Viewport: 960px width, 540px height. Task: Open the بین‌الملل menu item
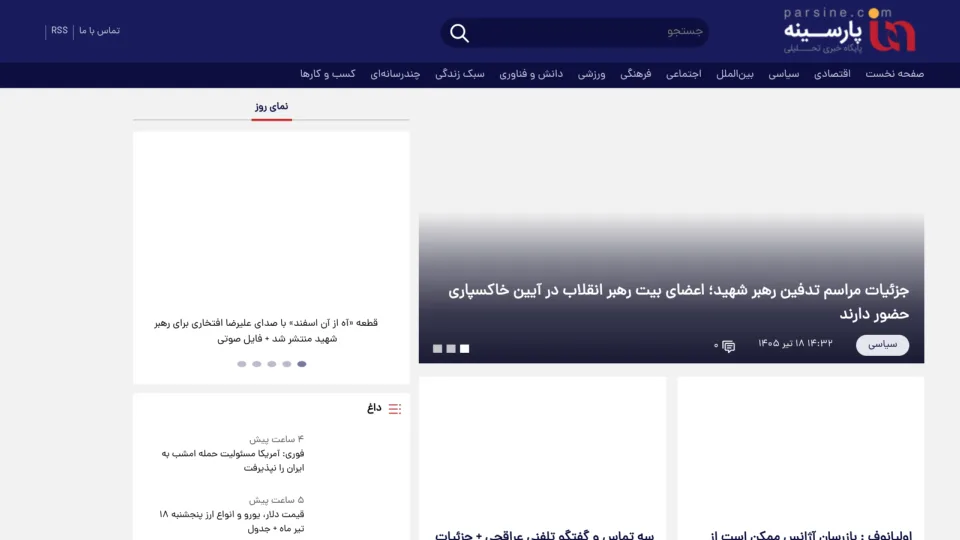(735, 74)
